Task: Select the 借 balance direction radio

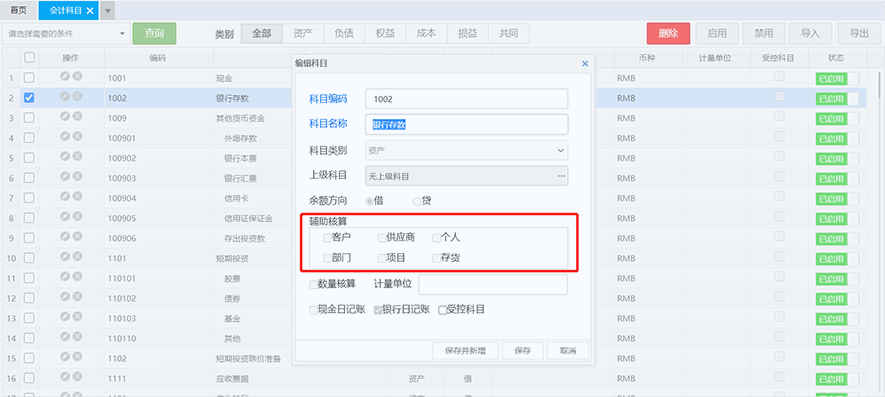Action: [x=370, y=201]
